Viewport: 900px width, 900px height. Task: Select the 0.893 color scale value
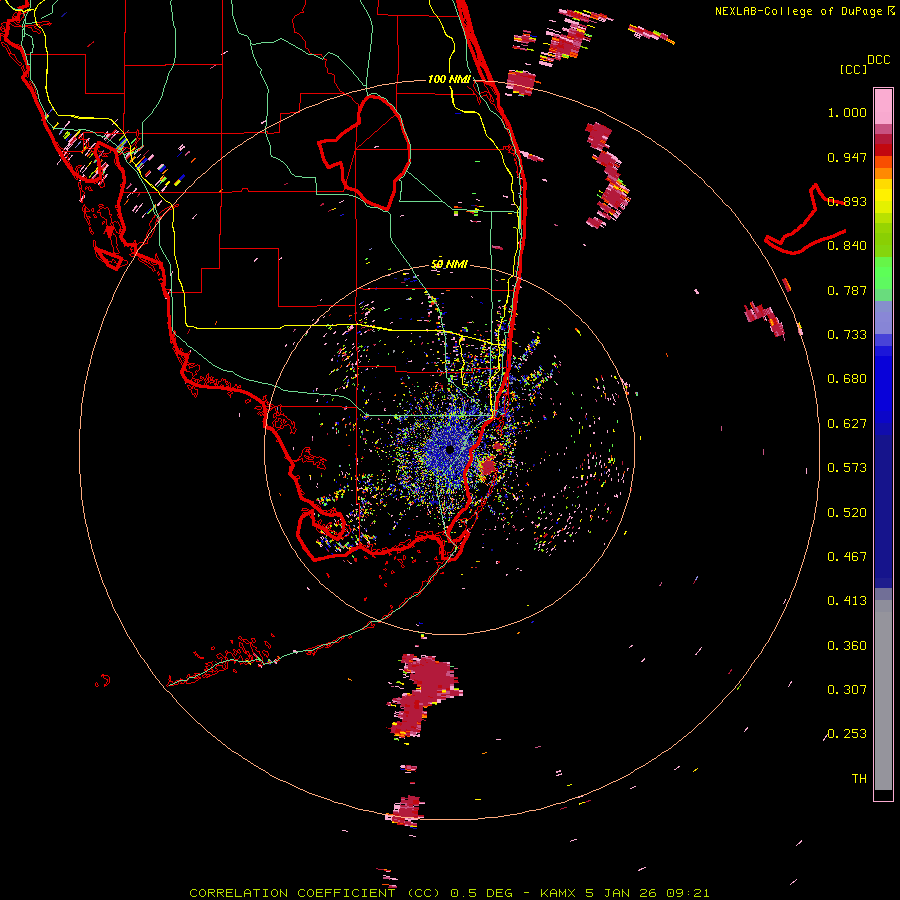pyautogui.click(x=847, y=201)
